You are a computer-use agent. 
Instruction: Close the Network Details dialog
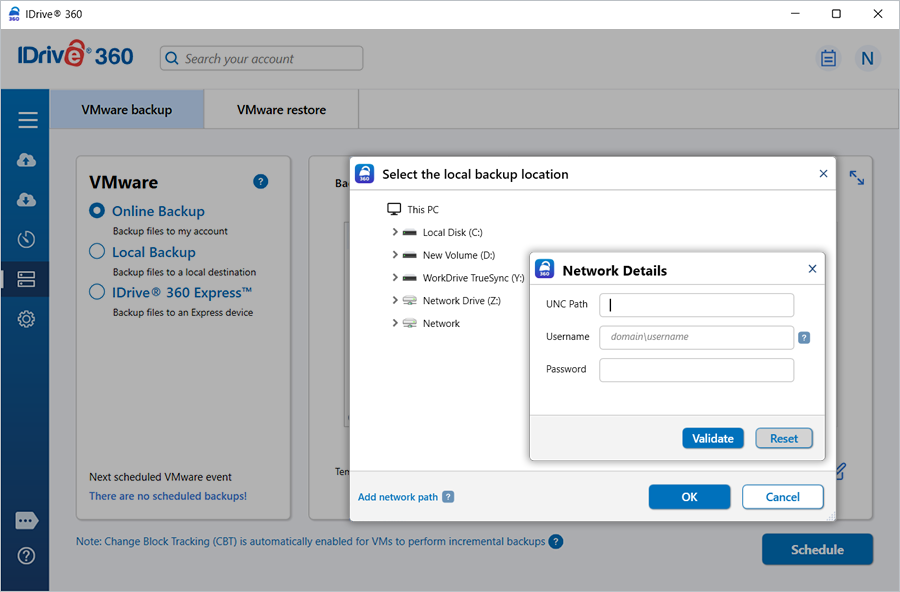[812, 269]
